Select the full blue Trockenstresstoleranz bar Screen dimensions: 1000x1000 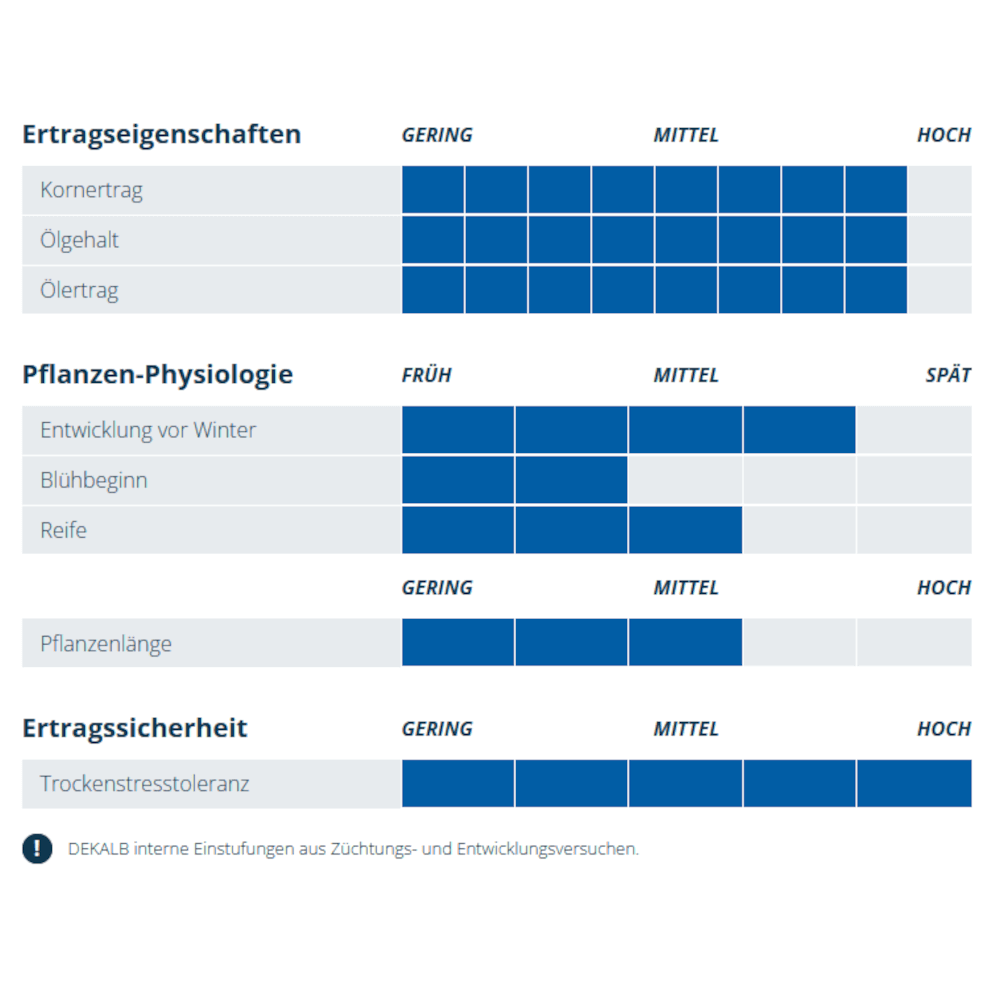[686, 783]
